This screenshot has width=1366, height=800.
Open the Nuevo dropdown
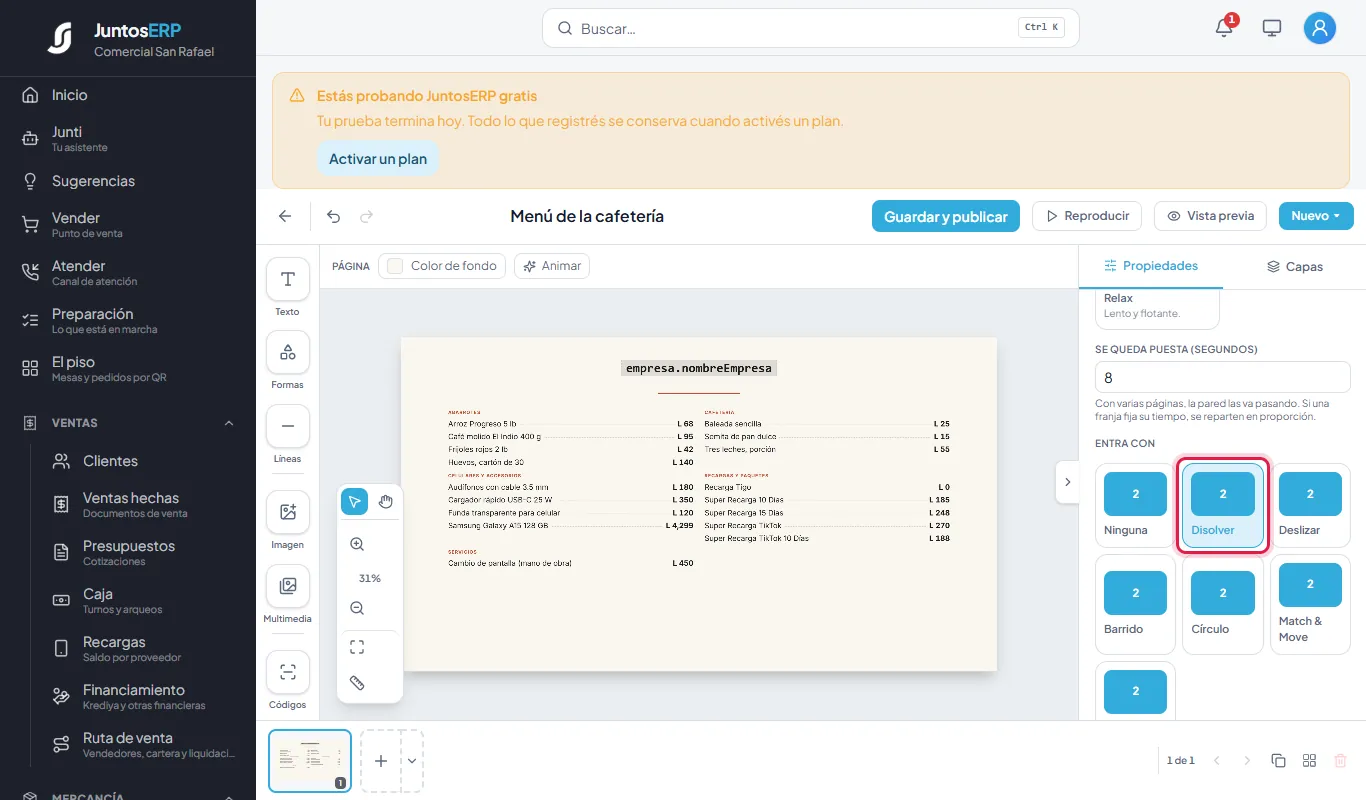coord(1316,216)
